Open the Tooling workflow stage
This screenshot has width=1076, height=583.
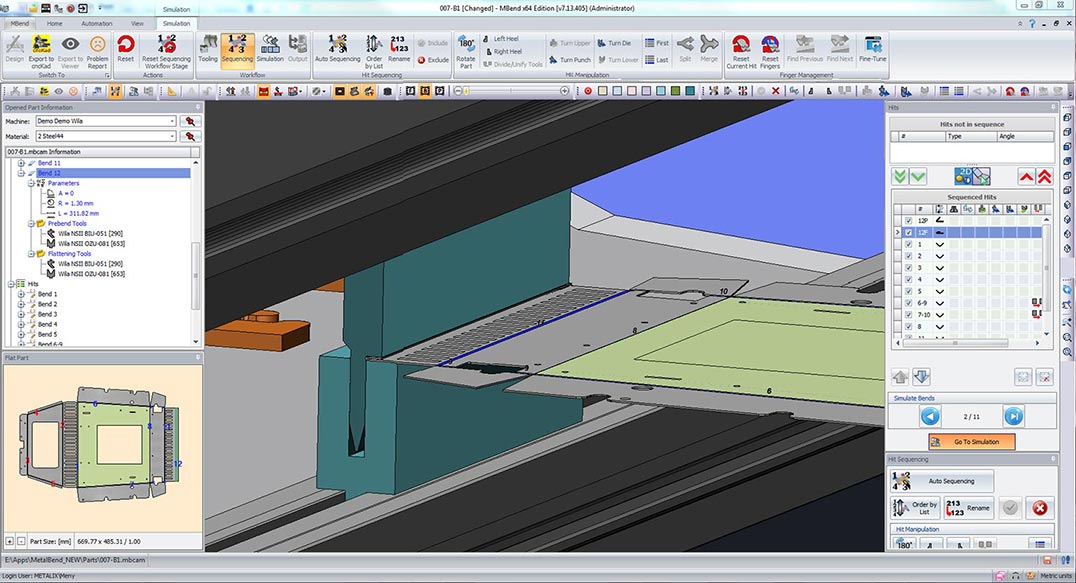pyautogui.click(x=208, y=47)
